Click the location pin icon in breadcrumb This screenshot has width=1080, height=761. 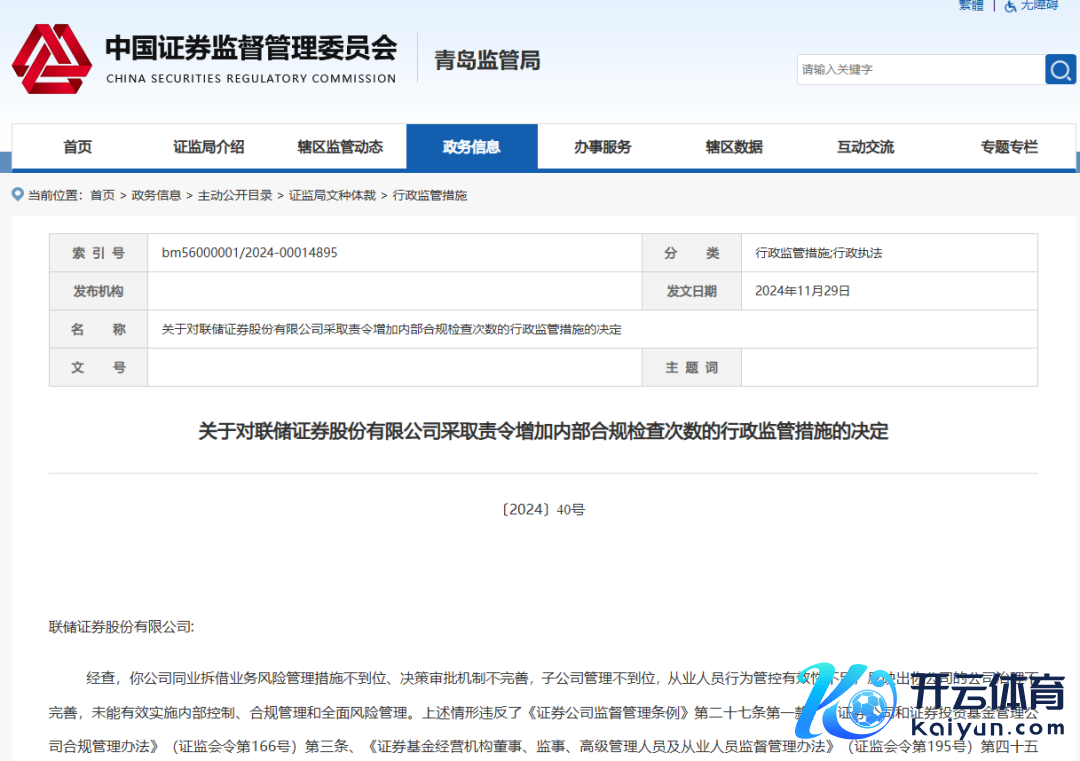[17, 194]
